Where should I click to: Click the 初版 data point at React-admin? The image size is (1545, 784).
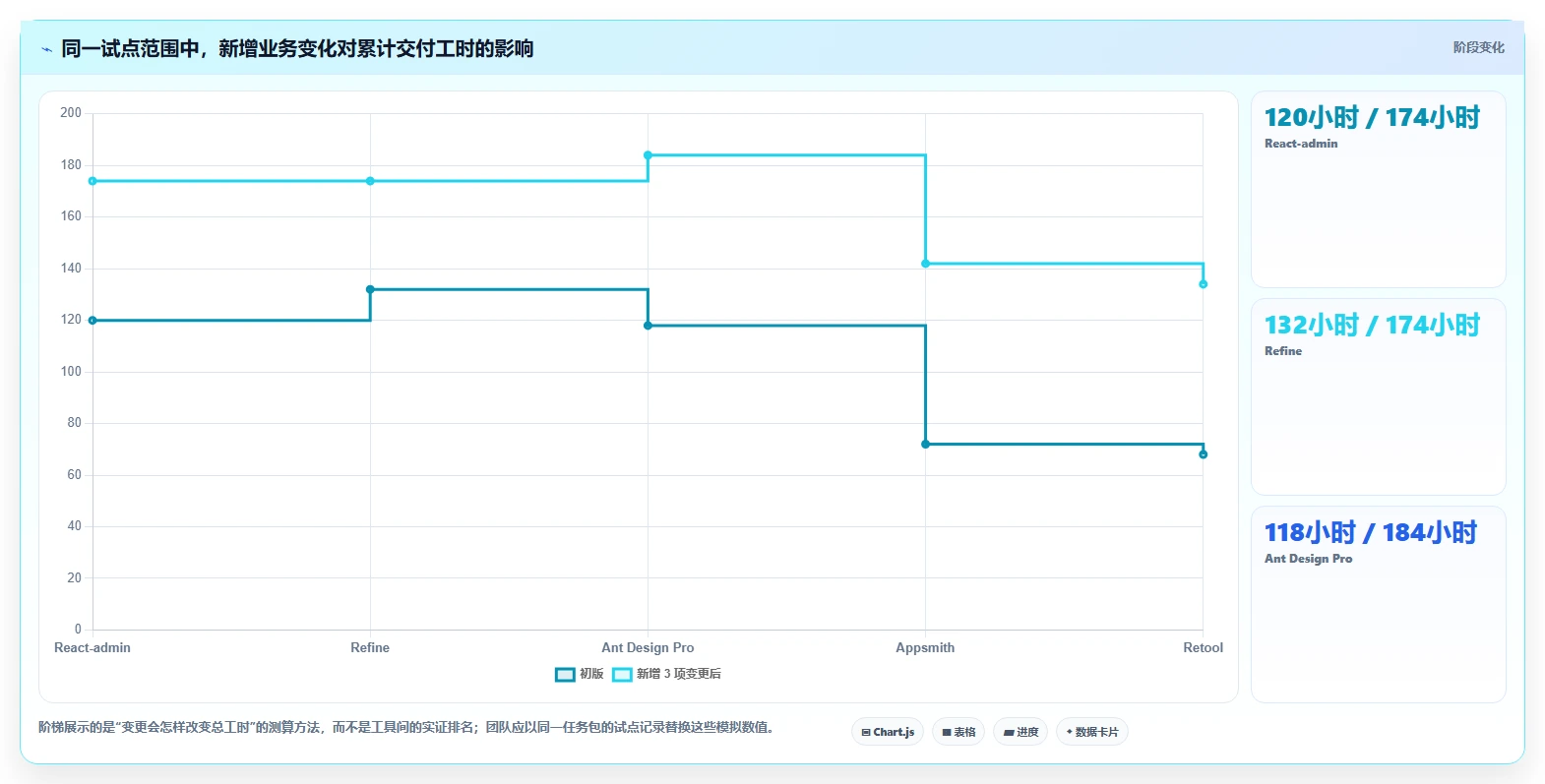(x=93, y=321)
